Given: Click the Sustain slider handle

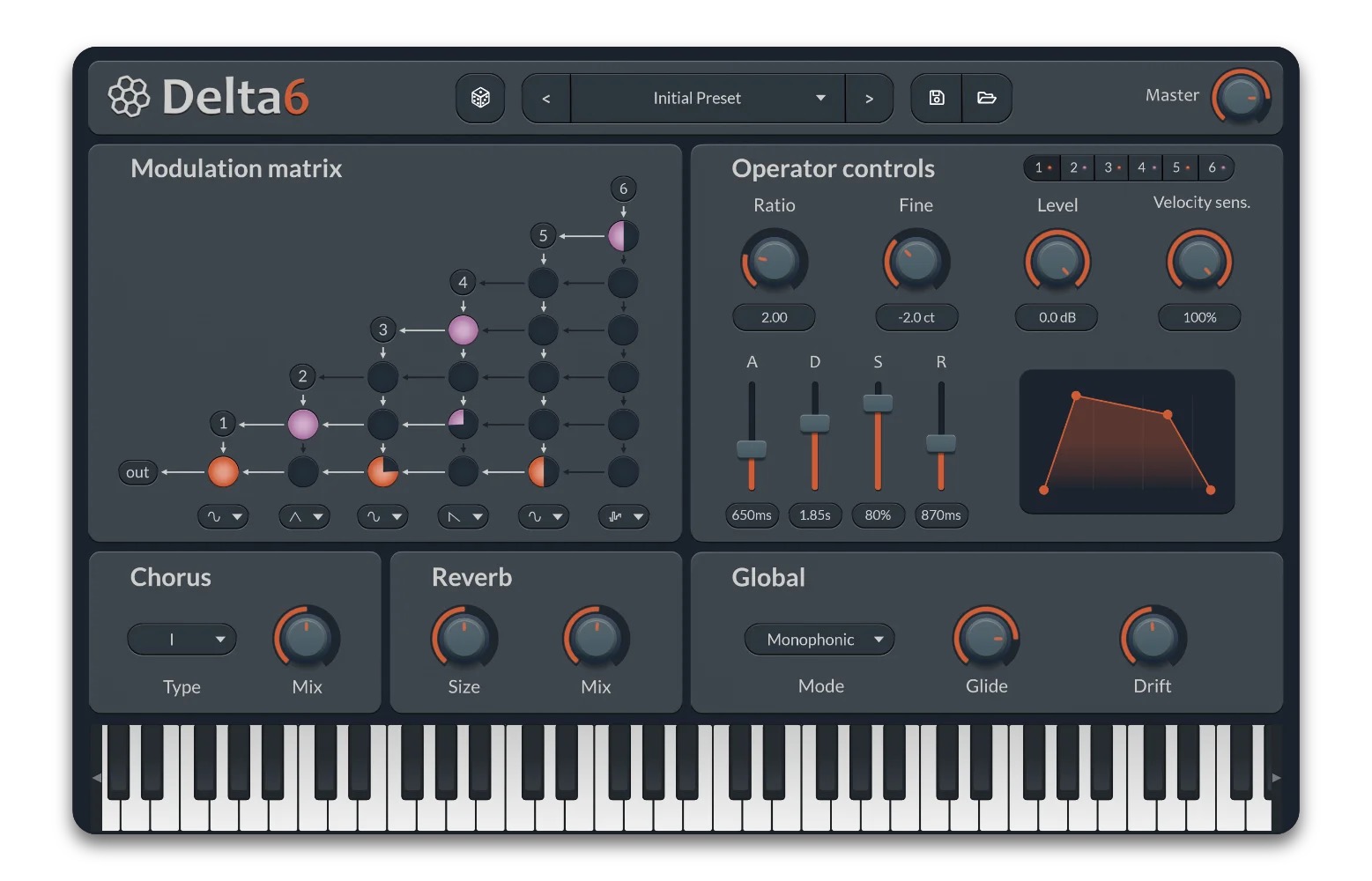Looking at the screenshot, I should coord(878,403).
